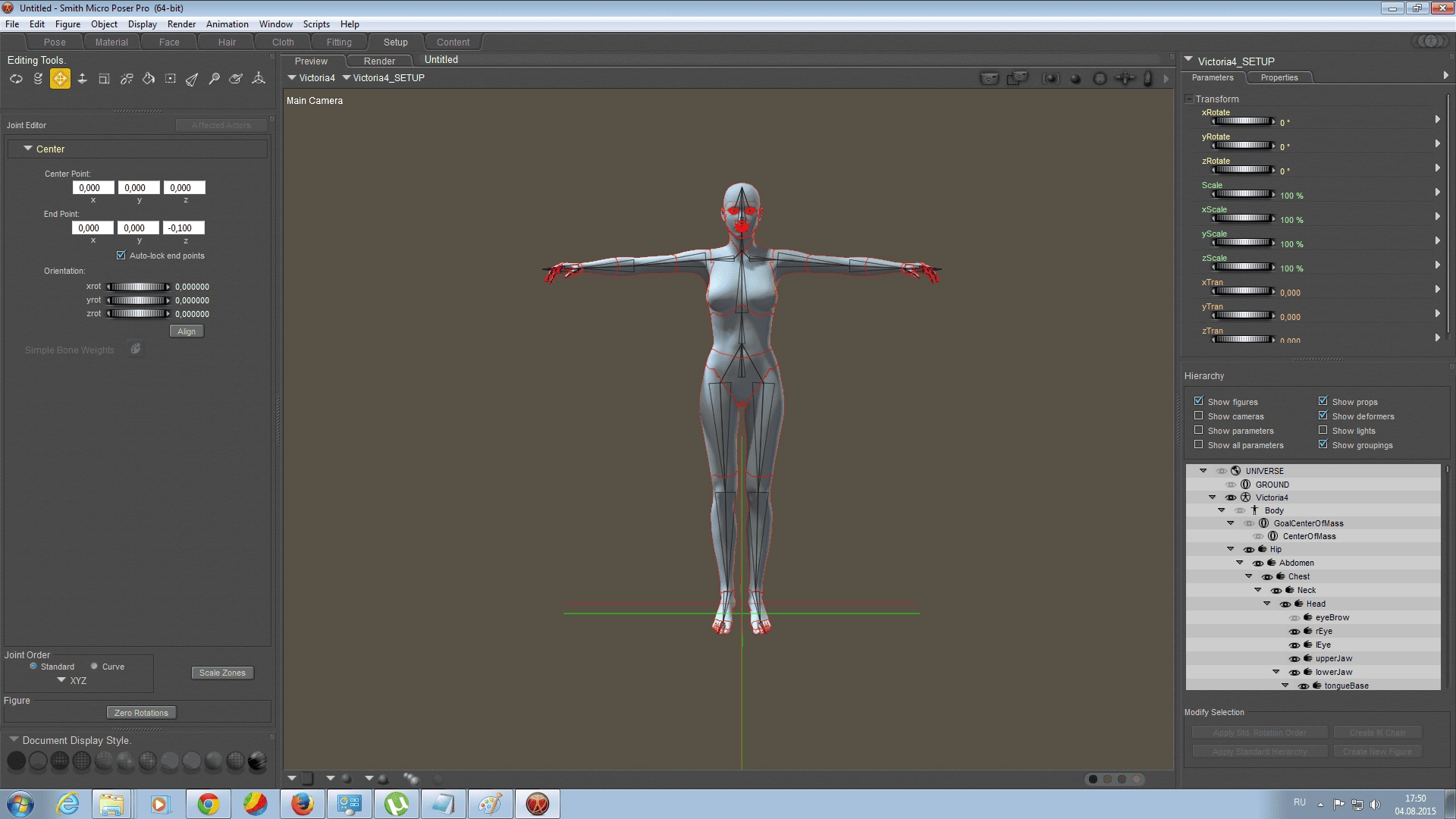The height and width of the screenshot is (819, 1456).
Task: Choose the texture shaded display style sphere
Action: (x=258, y=761)
